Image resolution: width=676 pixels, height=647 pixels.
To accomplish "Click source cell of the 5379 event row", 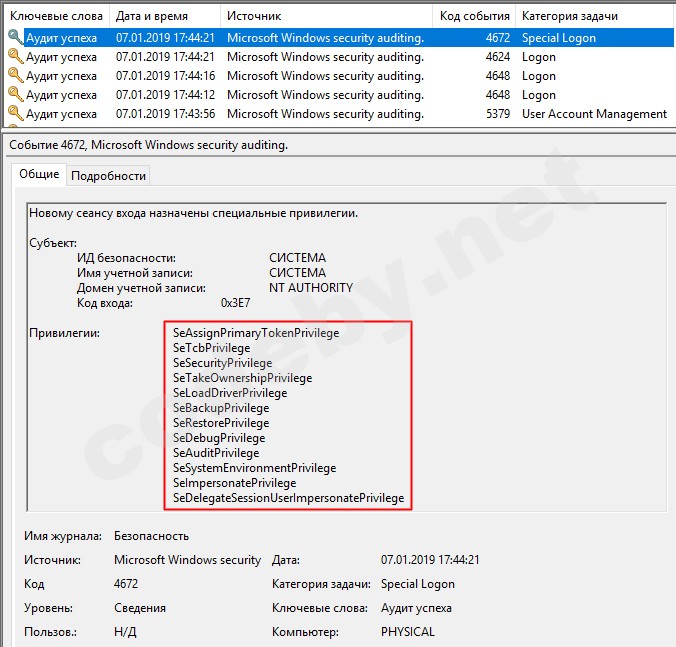I will coord(325,114).
